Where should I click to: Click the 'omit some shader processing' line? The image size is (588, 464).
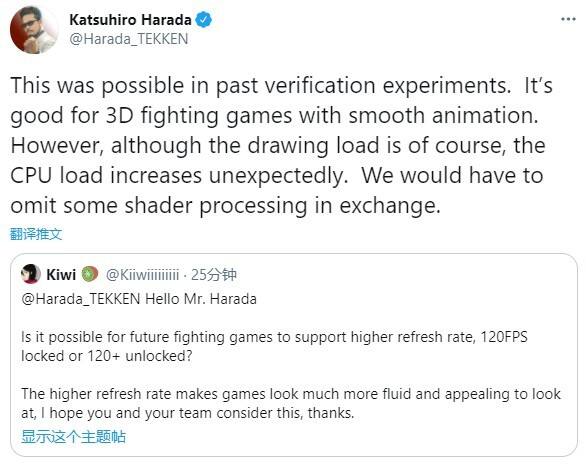coord(225,206)
